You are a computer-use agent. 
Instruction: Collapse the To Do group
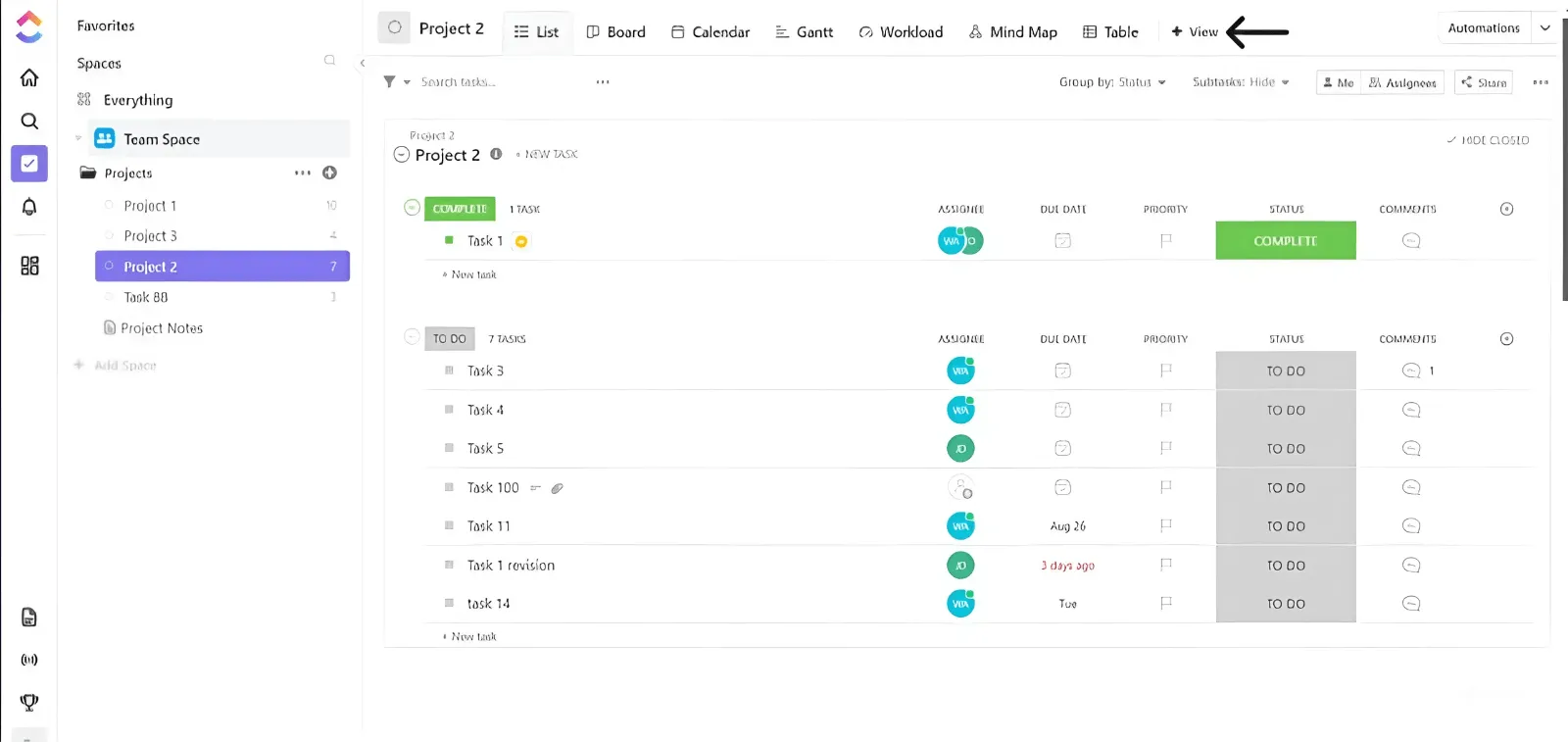(x=413, y=338)
